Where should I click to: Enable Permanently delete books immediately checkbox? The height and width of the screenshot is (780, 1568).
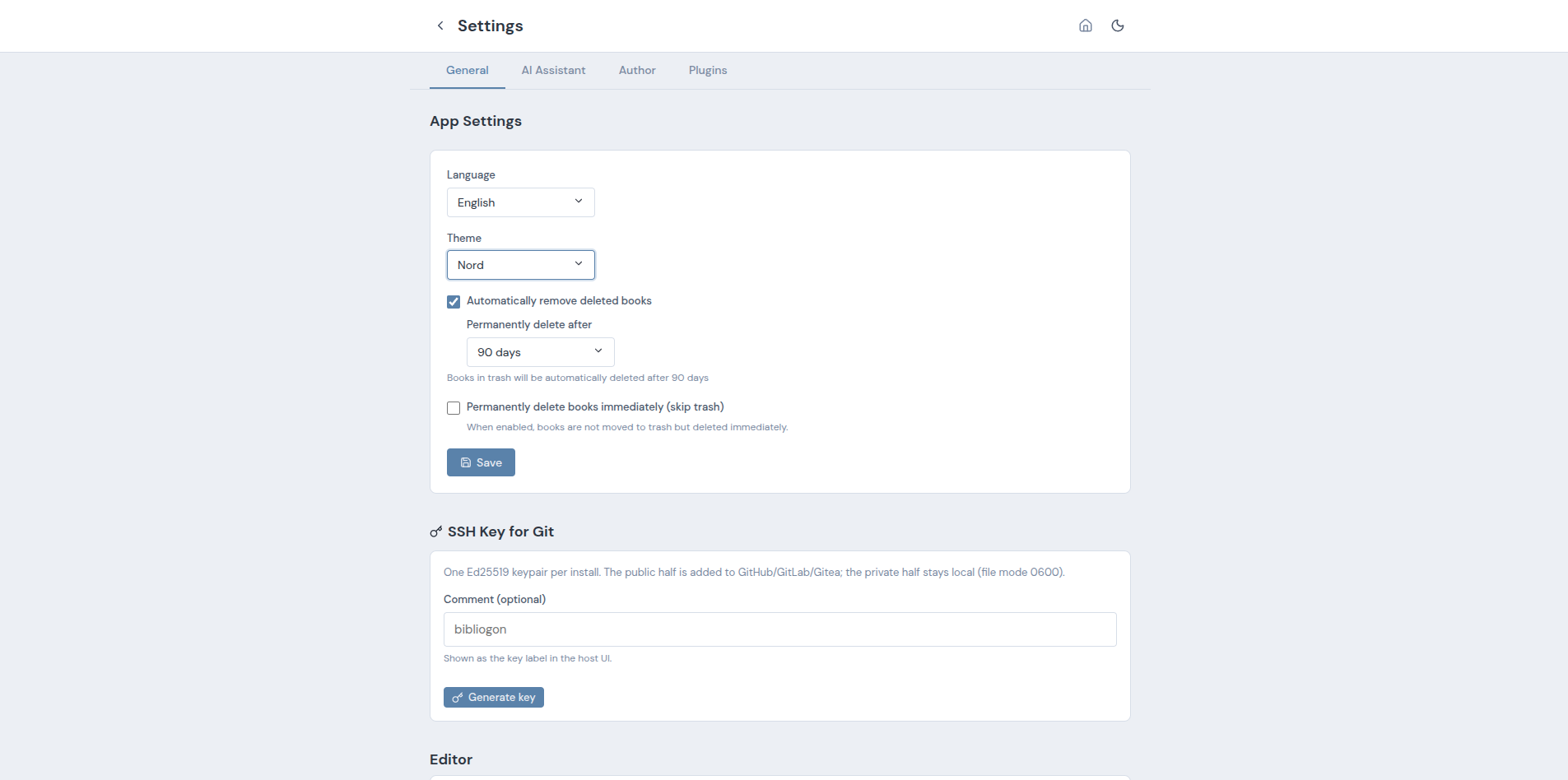[x=454, y=408]
